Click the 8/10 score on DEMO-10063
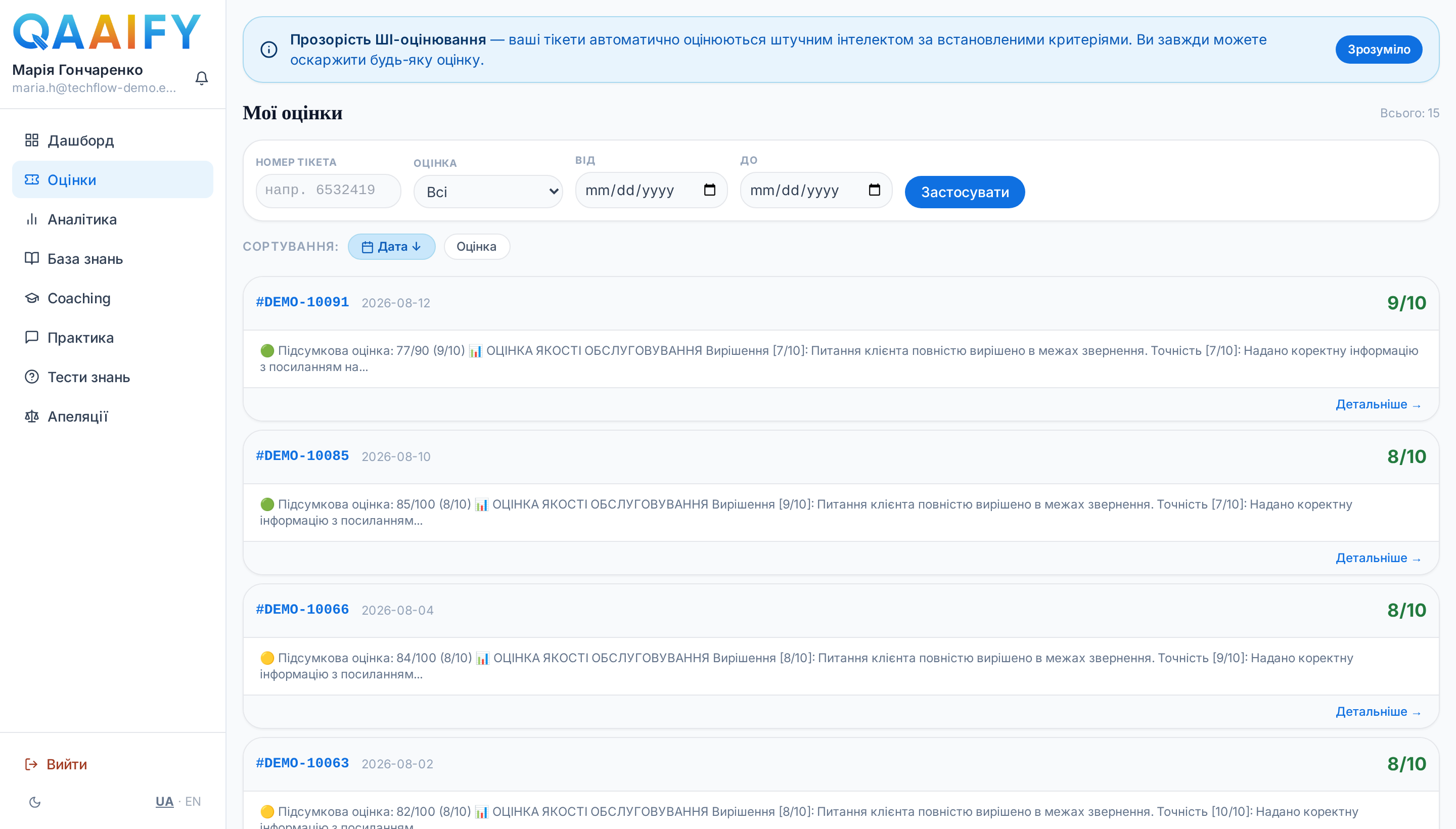 pyautogui.click(x=1406, y=764)
